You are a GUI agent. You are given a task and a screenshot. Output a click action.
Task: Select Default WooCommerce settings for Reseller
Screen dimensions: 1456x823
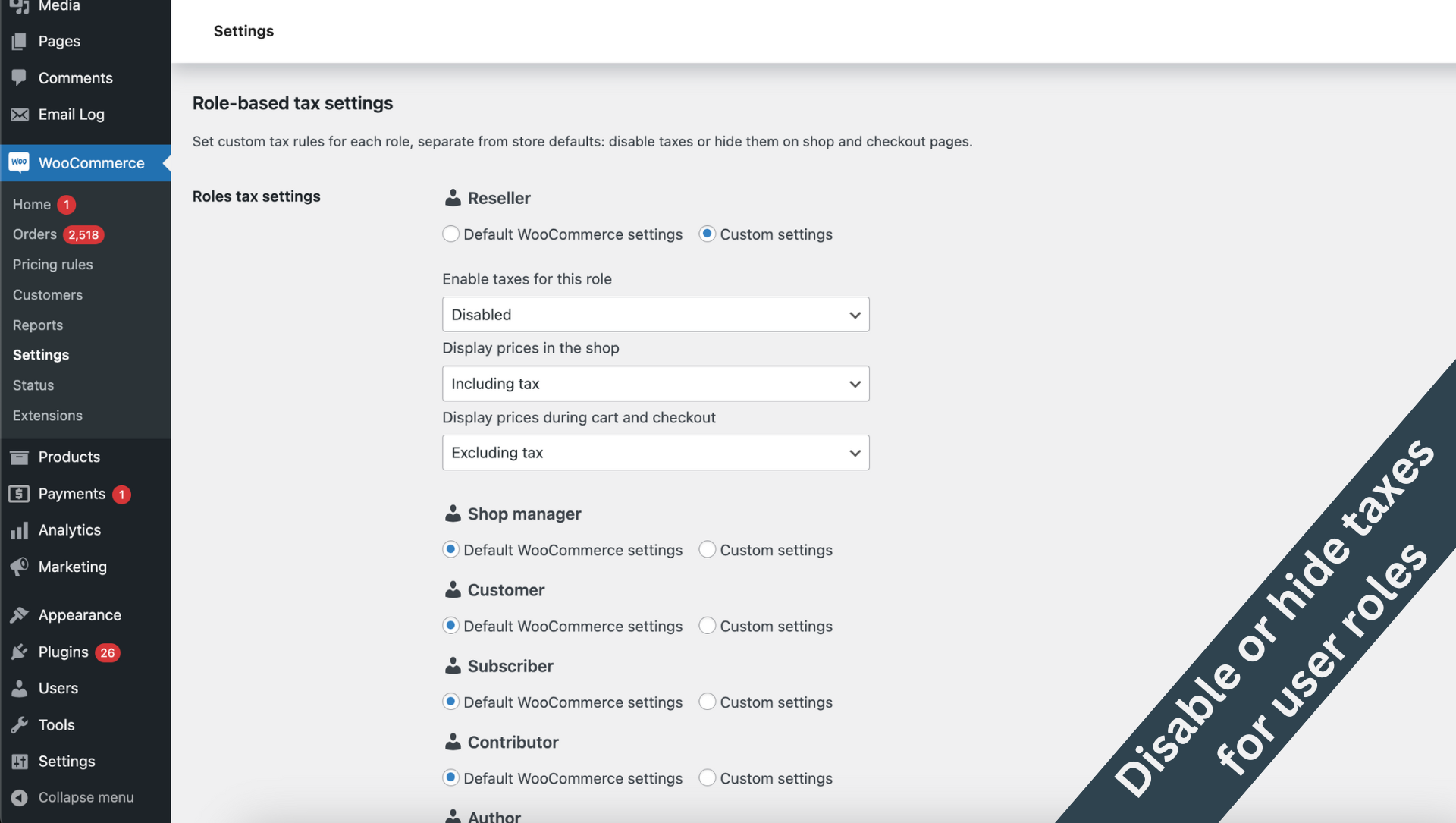click(450, 234)
